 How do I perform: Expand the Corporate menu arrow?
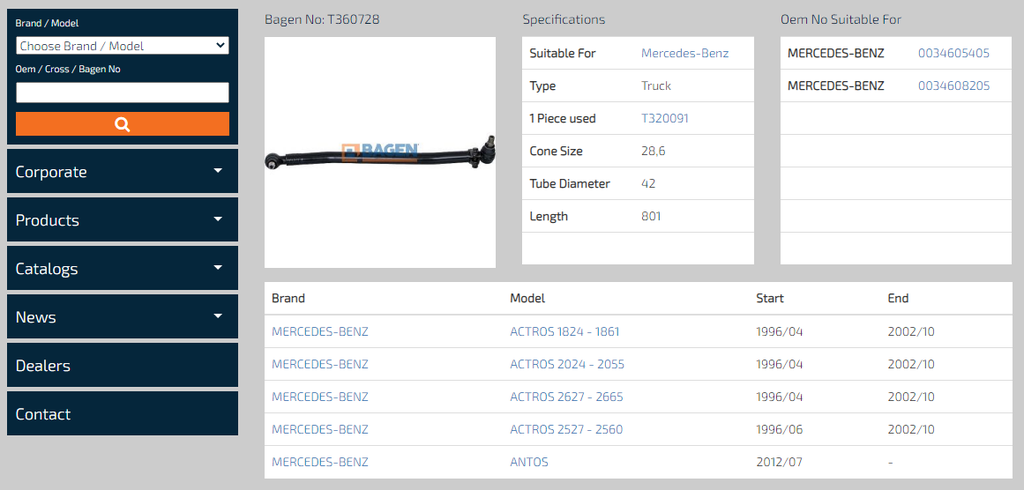218,171
